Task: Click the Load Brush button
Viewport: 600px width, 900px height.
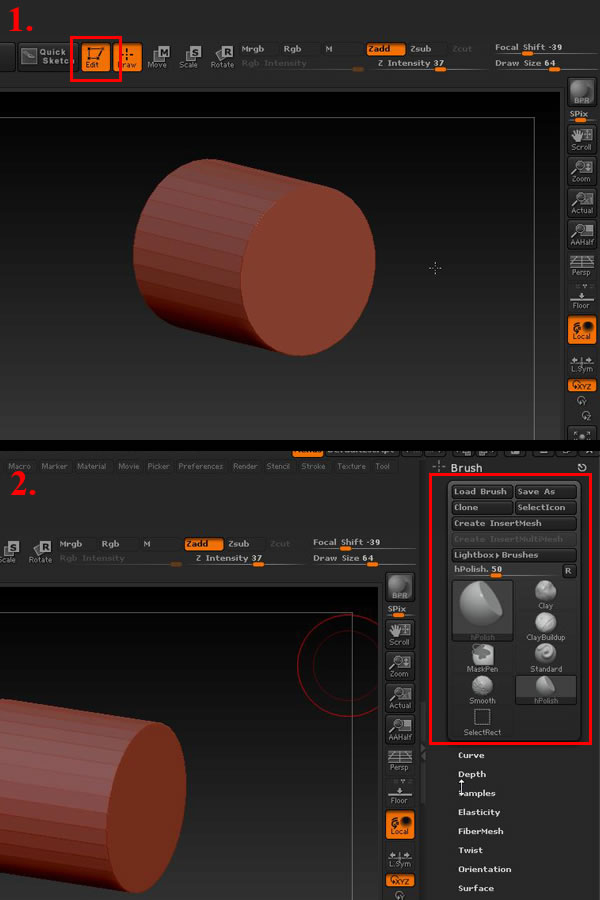Action: [x=482, y=492]
